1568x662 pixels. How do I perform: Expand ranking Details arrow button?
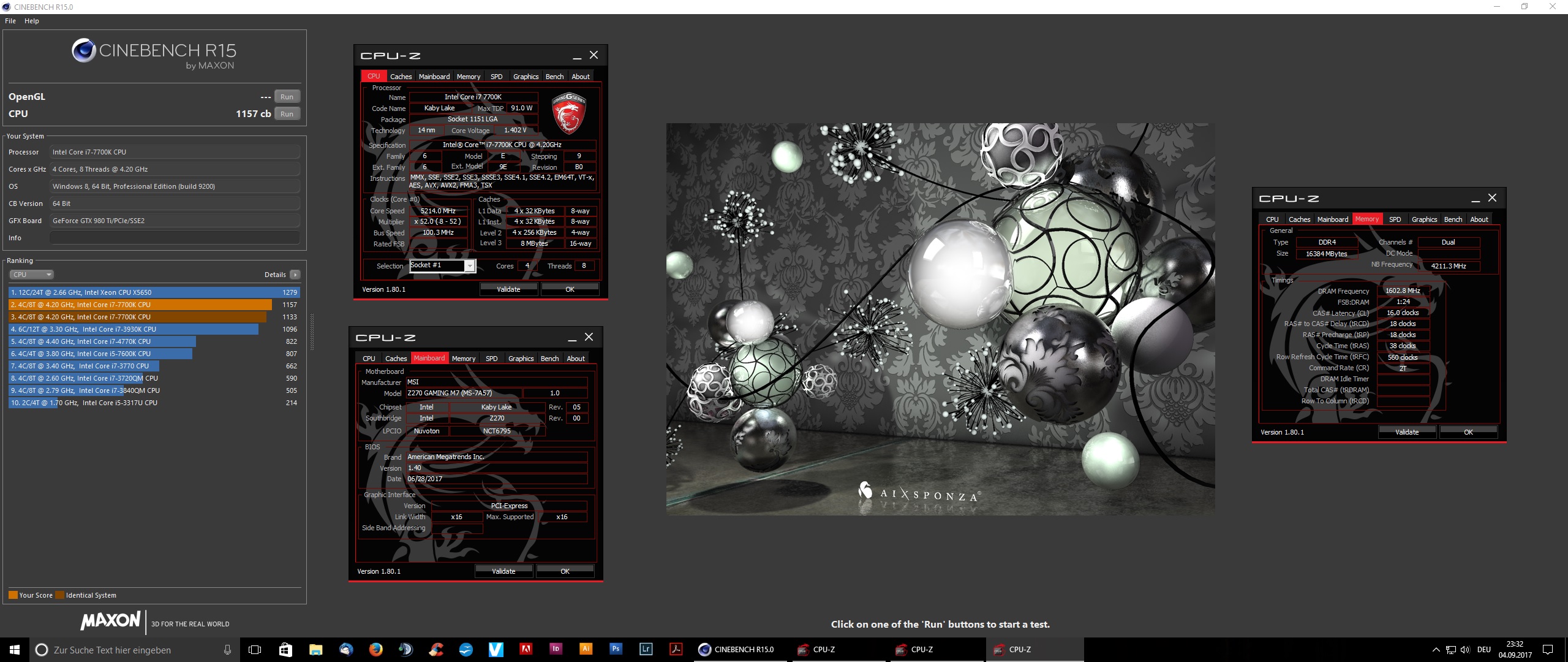295,275
